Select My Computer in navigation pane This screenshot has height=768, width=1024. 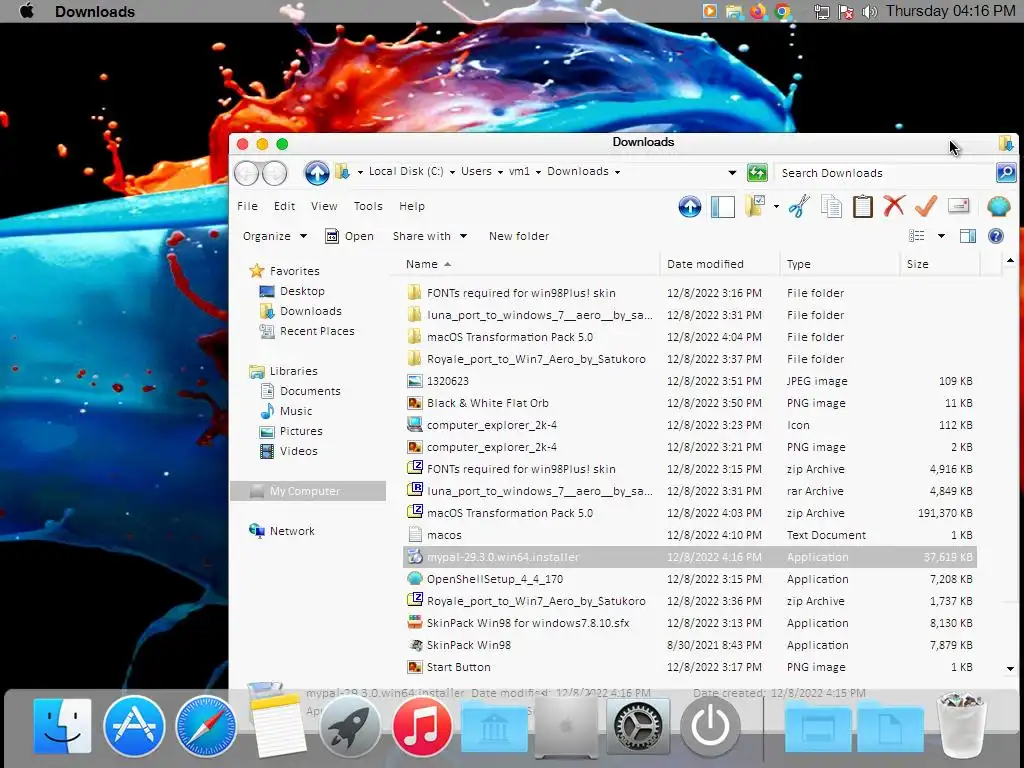click(308, 491)
